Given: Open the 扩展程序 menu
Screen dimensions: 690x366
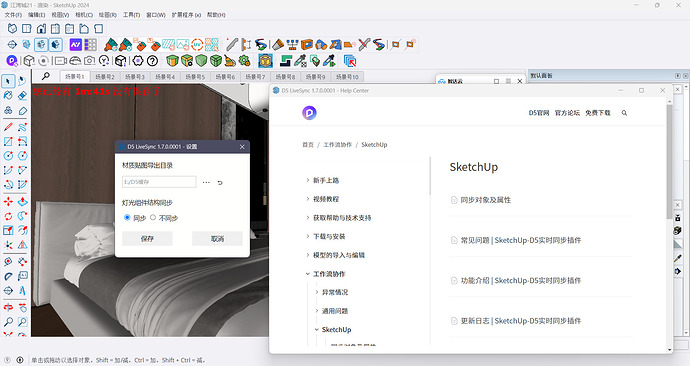Looking at the screenshot, I should coord(186,15).
